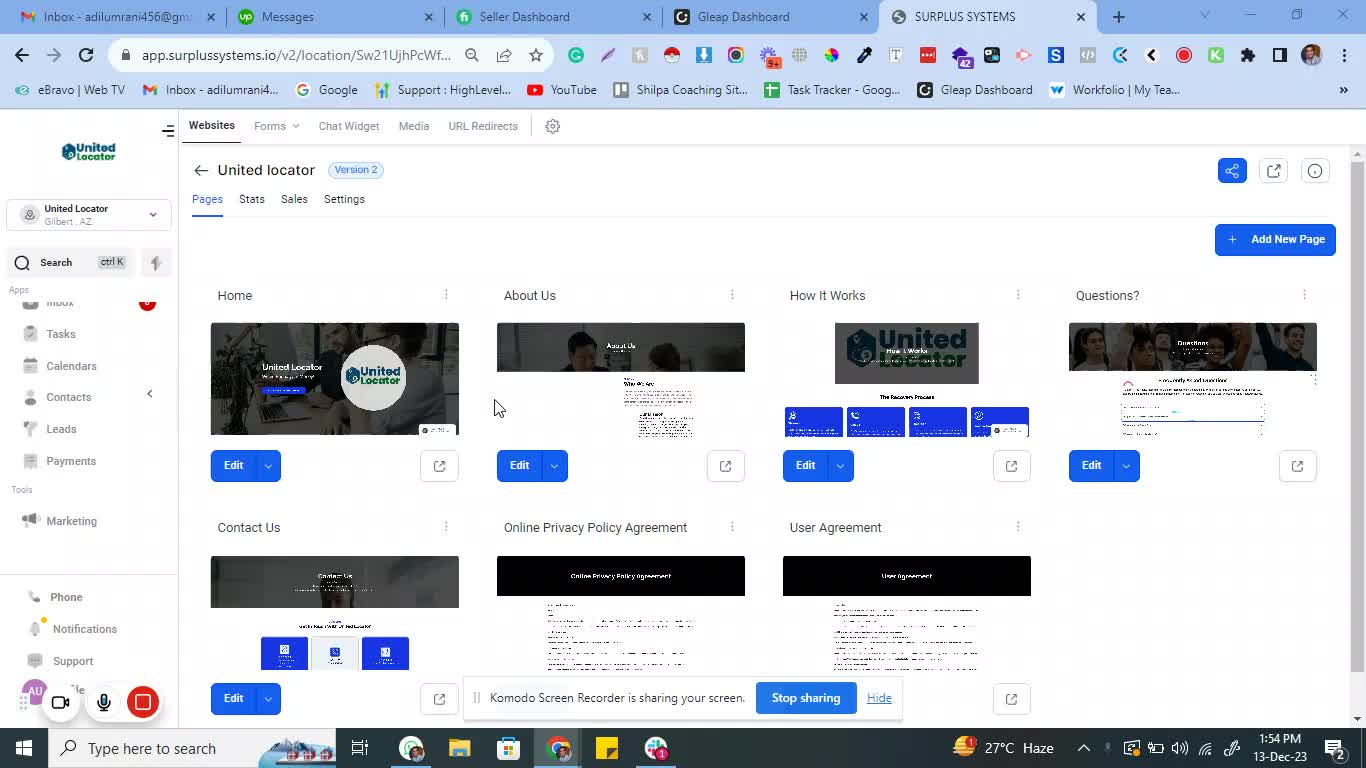Click the Add New Page button
The image size is (1366, 768).
point(1275,240)
